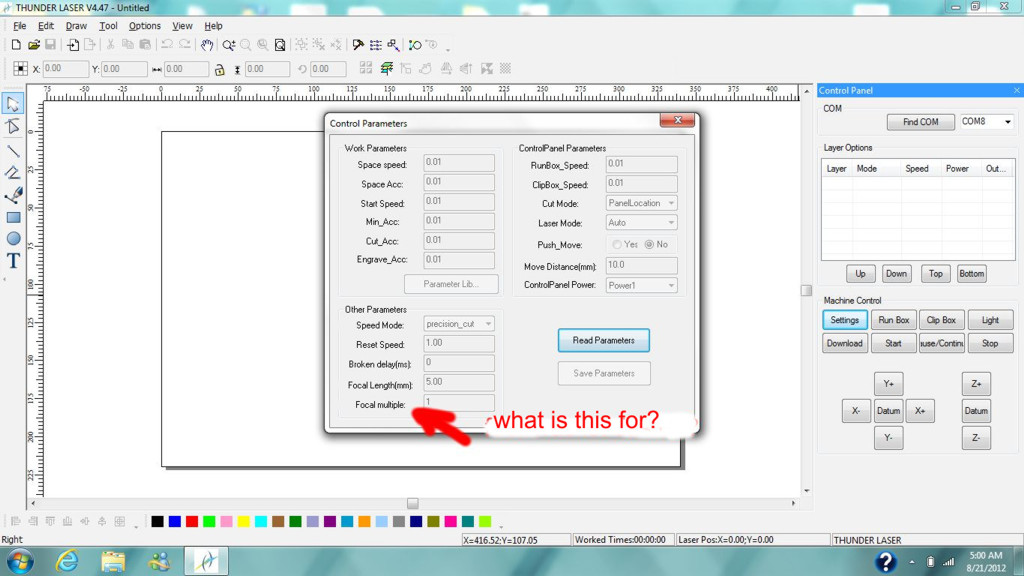This screenshot has width=1024, height=576.
Task: Open the COM8 port dropdown
Action: (x=986, y=122)
